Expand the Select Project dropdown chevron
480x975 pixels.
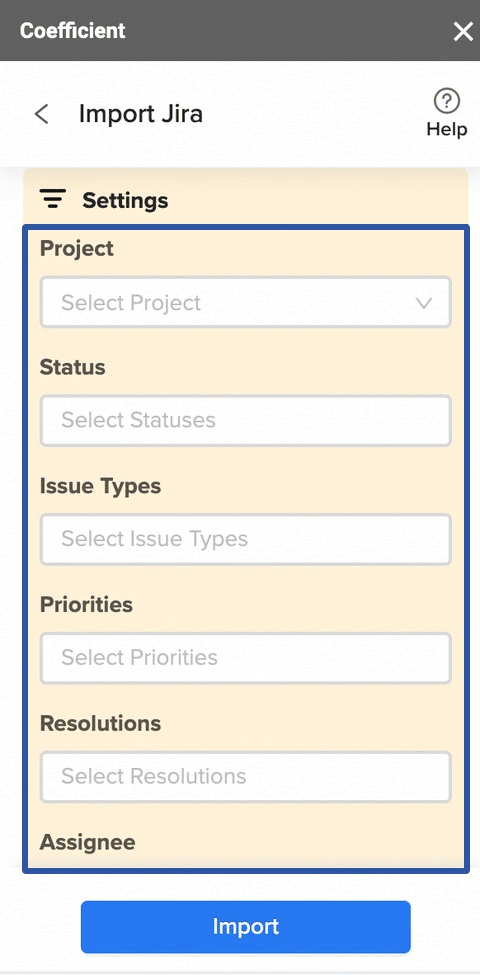424,303
